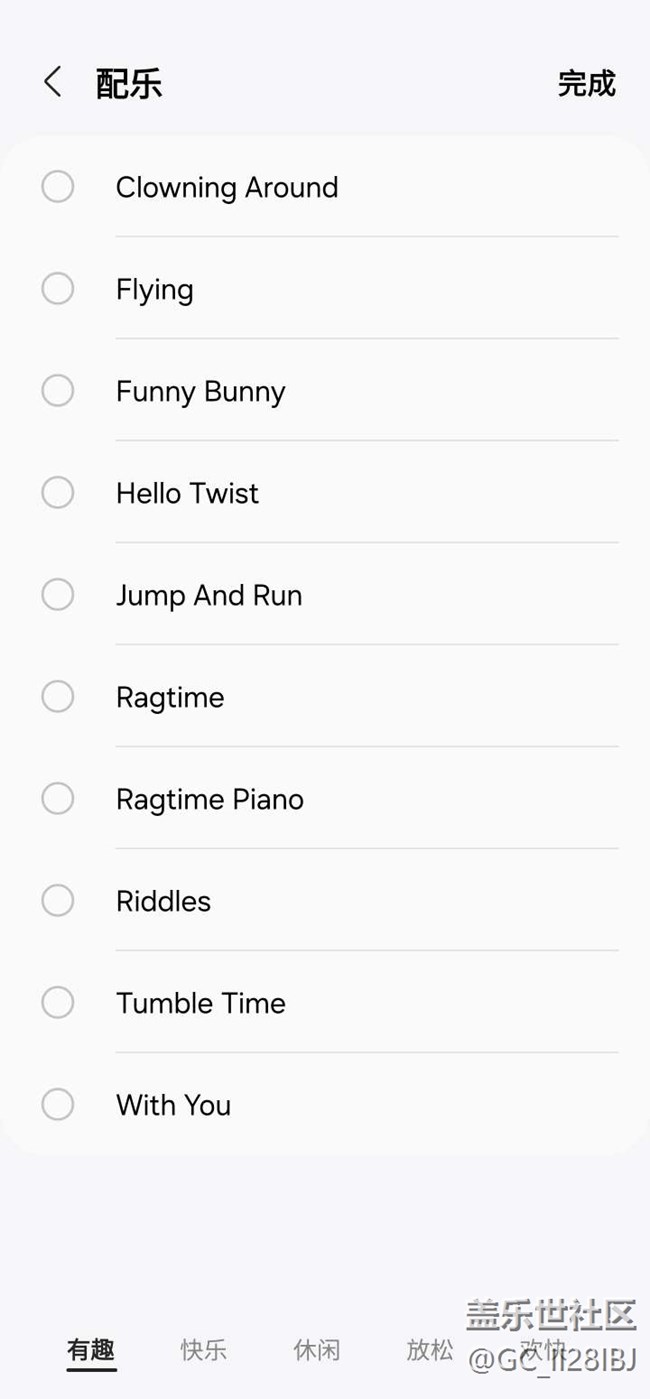Pick the Hello Twist radio button
The image size is (650, 1399).
(58, 493)
